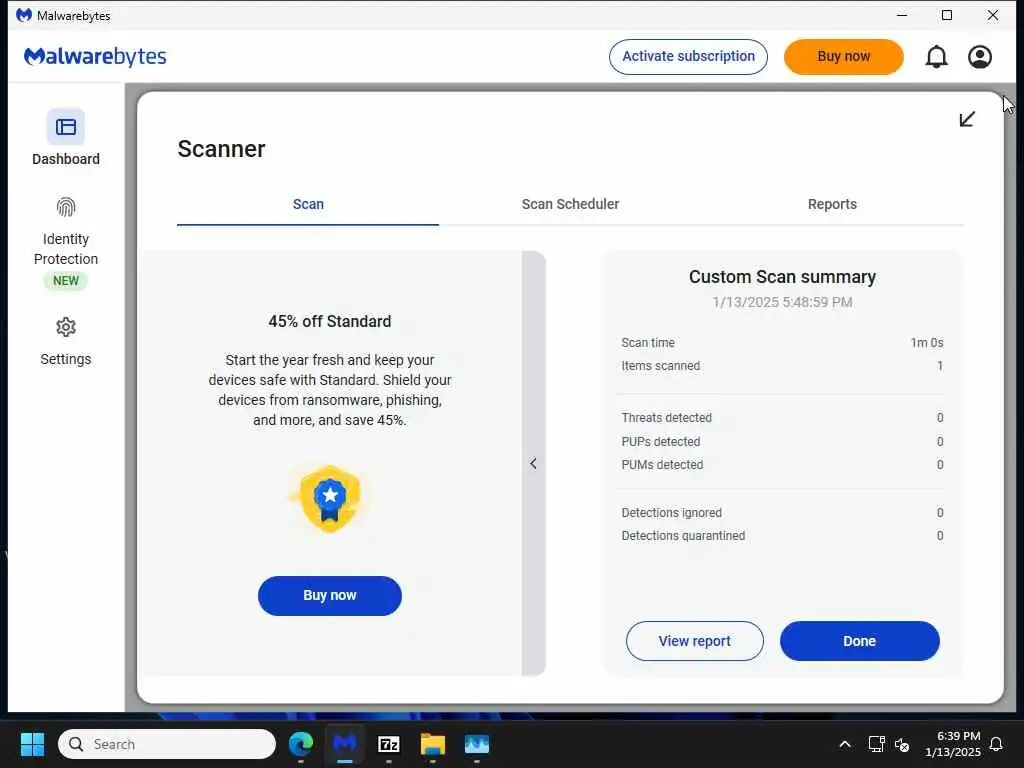
Task: Click the gold shield badge image
Action: point(330,499)
